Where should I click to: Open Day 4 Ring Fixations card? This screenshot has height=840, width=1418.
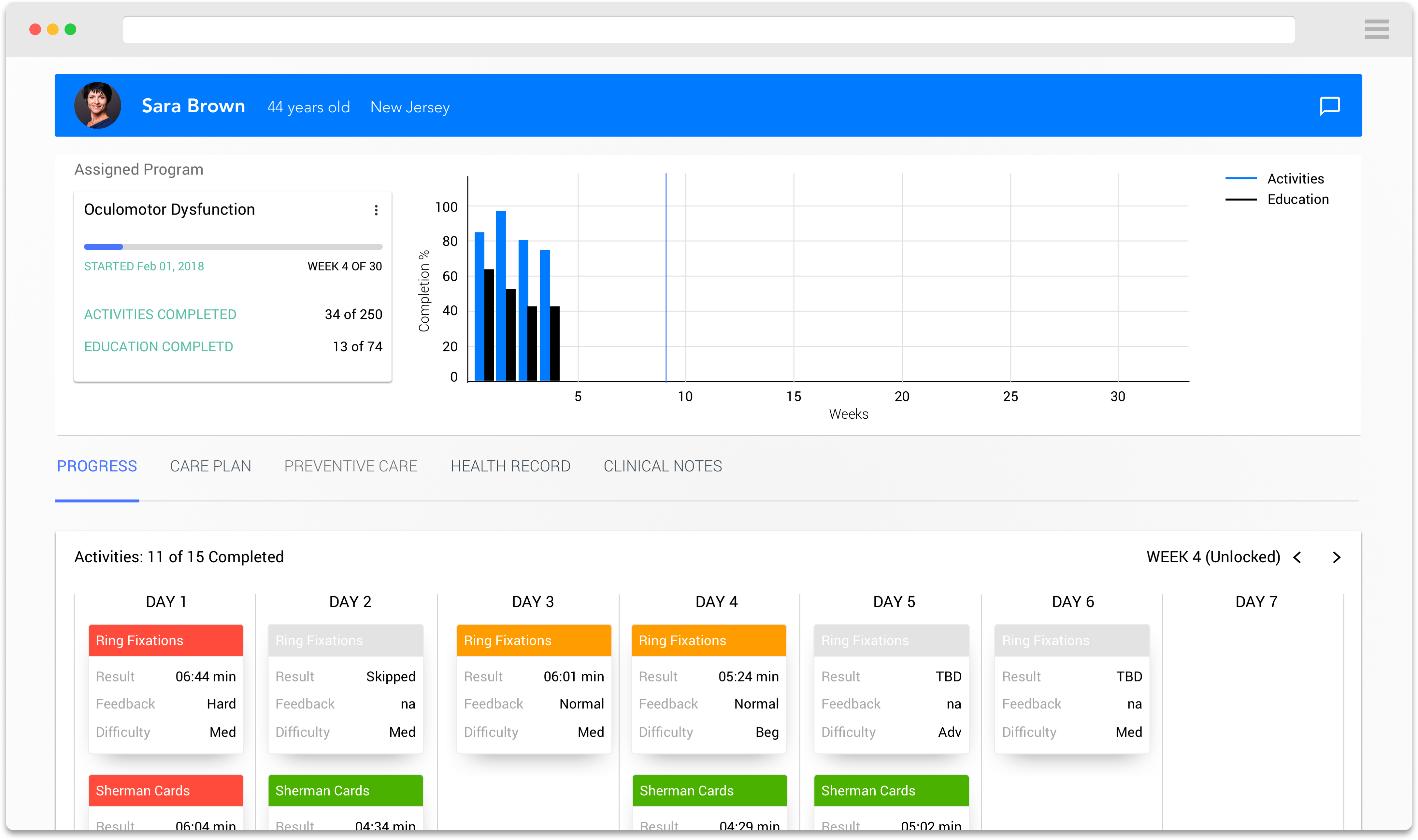[709, 689]
